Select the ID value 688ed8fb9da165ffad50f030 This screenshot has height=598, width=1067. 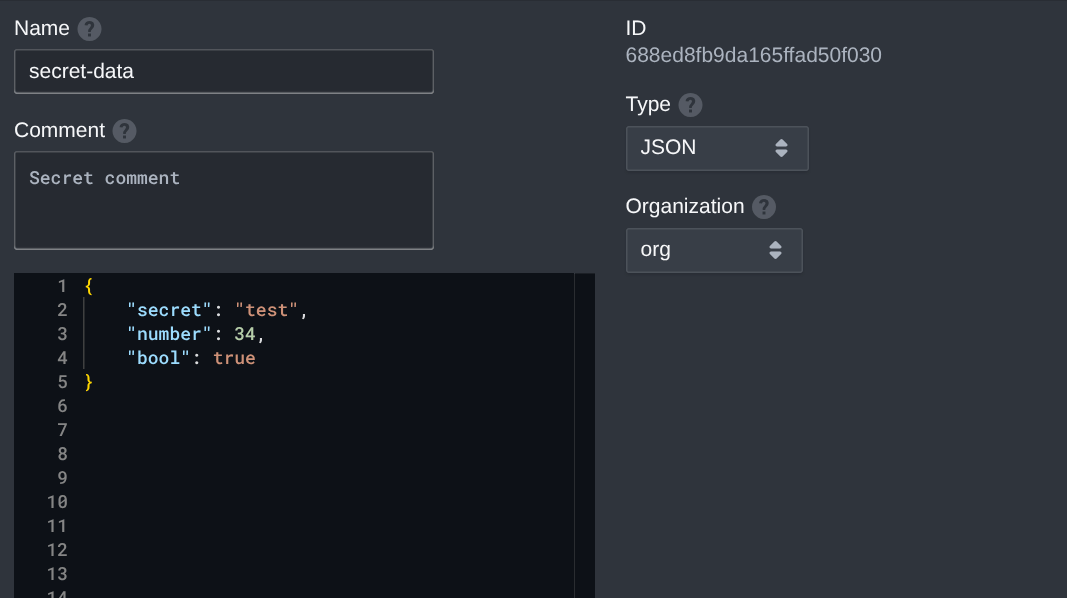tap(753, 55)
